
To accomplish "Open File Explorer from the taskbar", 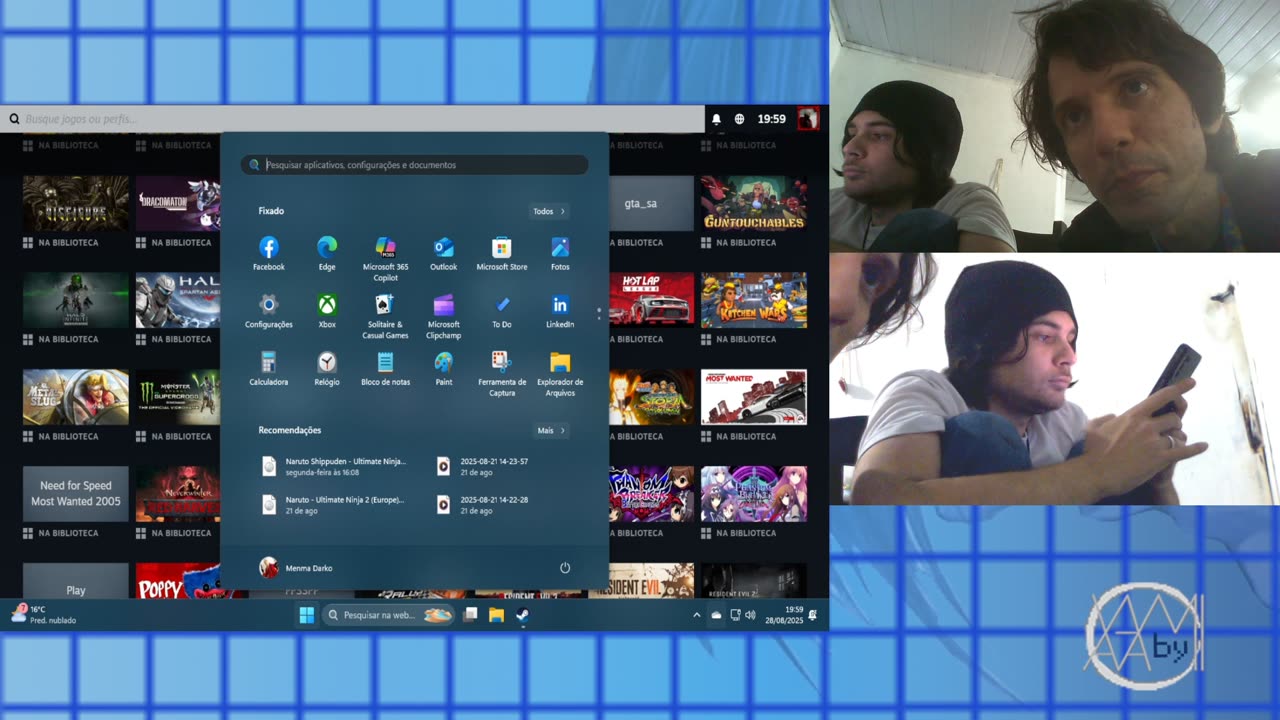I will click(x=496, y=615).
